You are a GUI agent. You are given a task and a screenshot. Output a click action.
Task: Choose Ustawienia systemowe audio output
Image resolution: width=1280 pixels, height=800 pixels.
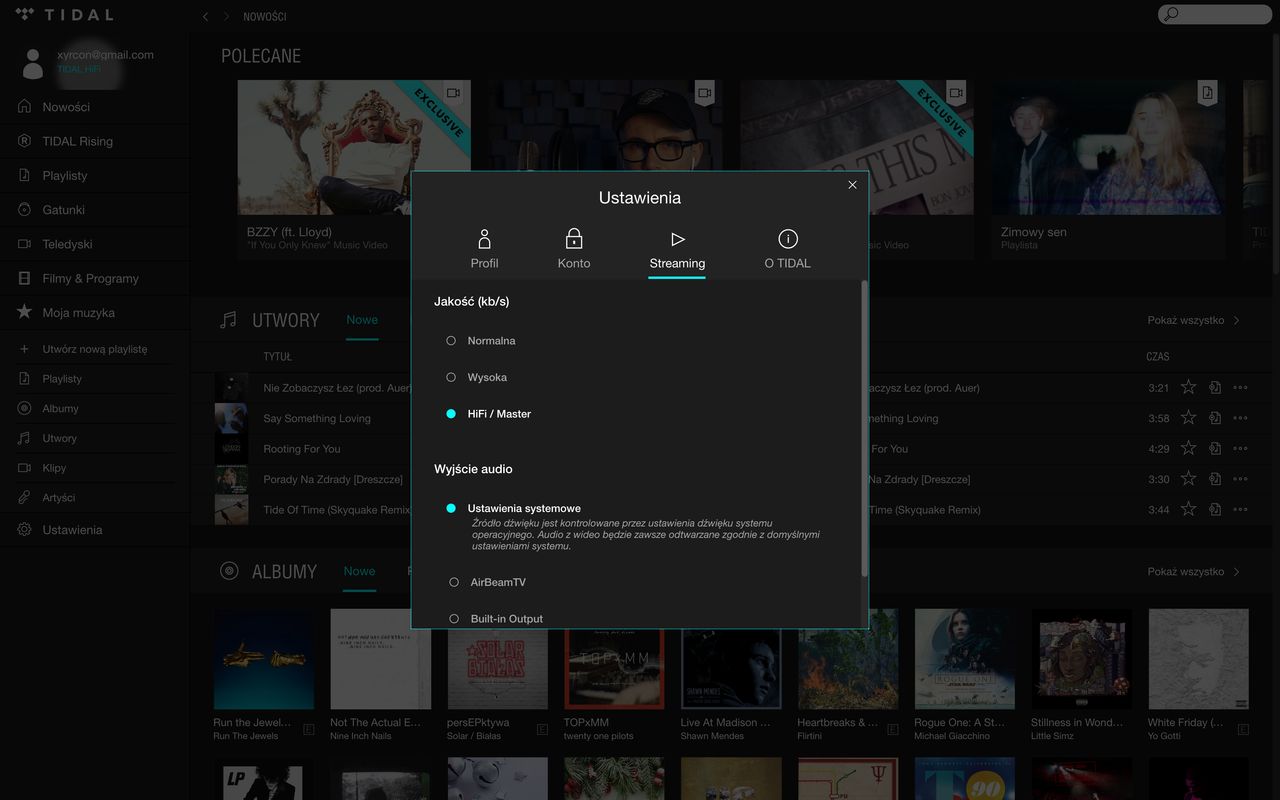coord(513,508)
